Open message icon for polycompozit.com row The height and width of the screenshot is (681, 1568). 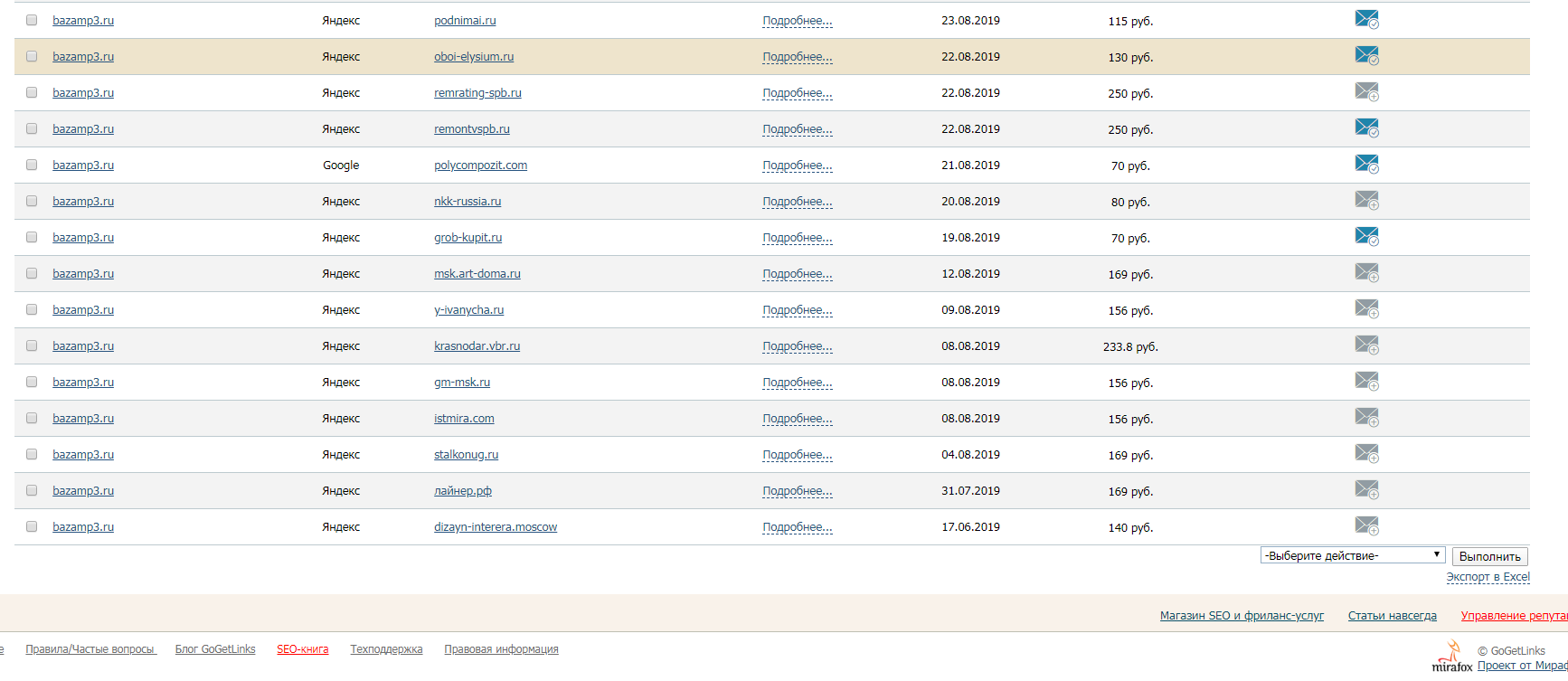[x=1366, y=164]
